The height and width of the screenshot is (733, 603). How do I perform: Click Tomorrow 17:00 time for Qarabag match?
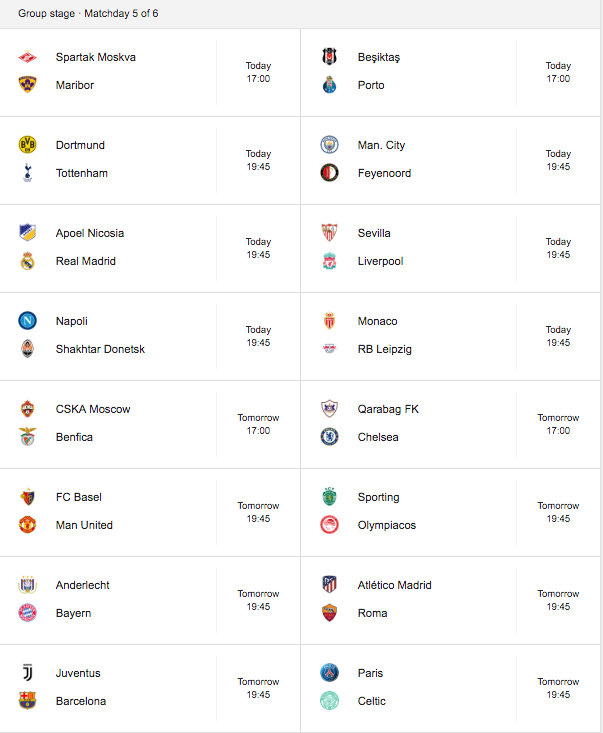558,424
